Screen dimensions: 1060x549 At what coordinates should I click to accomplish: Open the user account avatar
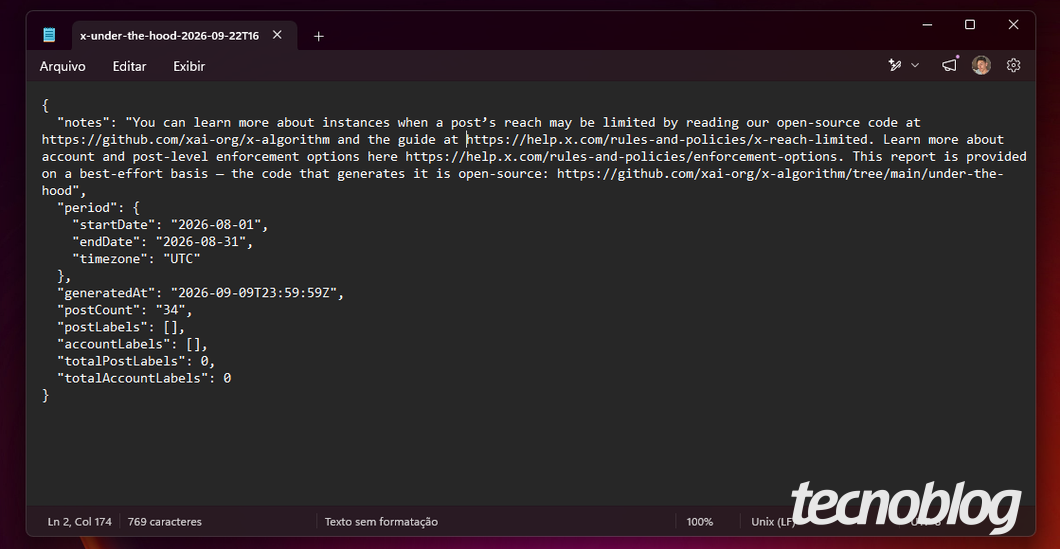(x=981, y=66)
